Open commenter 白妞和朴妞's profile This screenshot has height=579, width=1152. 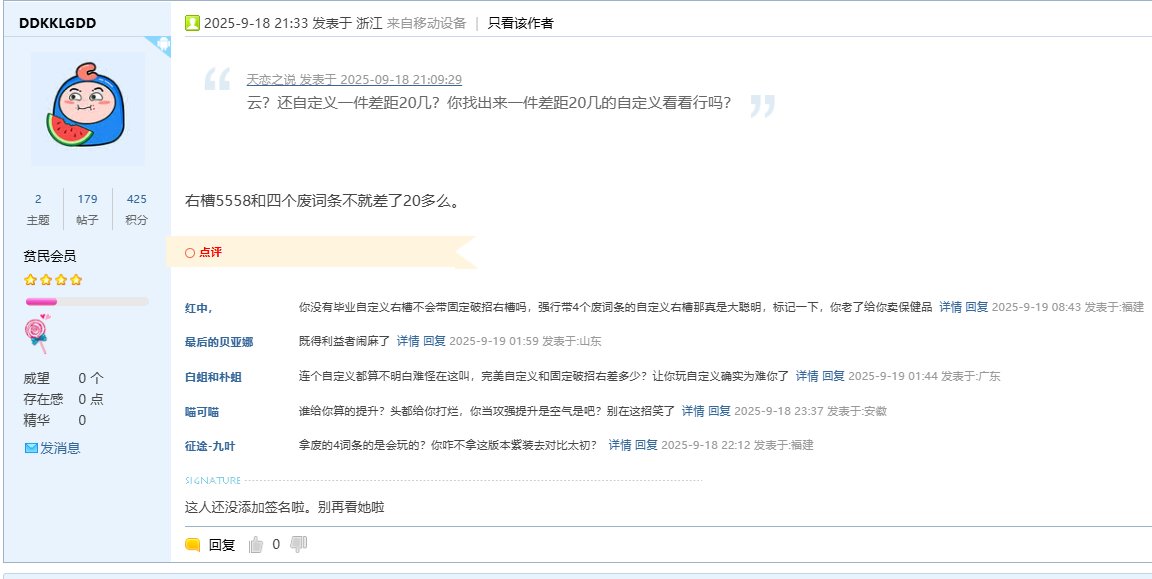(213, 377)
